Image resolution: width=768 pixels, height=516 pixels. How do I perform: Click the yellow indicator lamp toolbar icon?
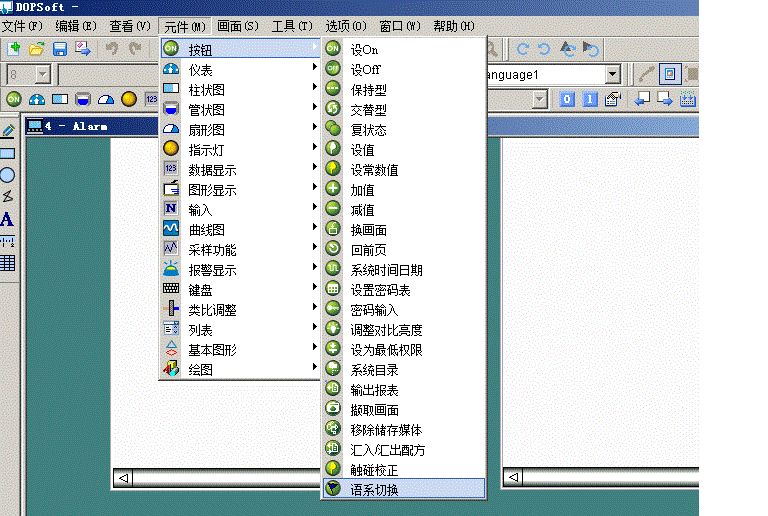coord(128,99)
